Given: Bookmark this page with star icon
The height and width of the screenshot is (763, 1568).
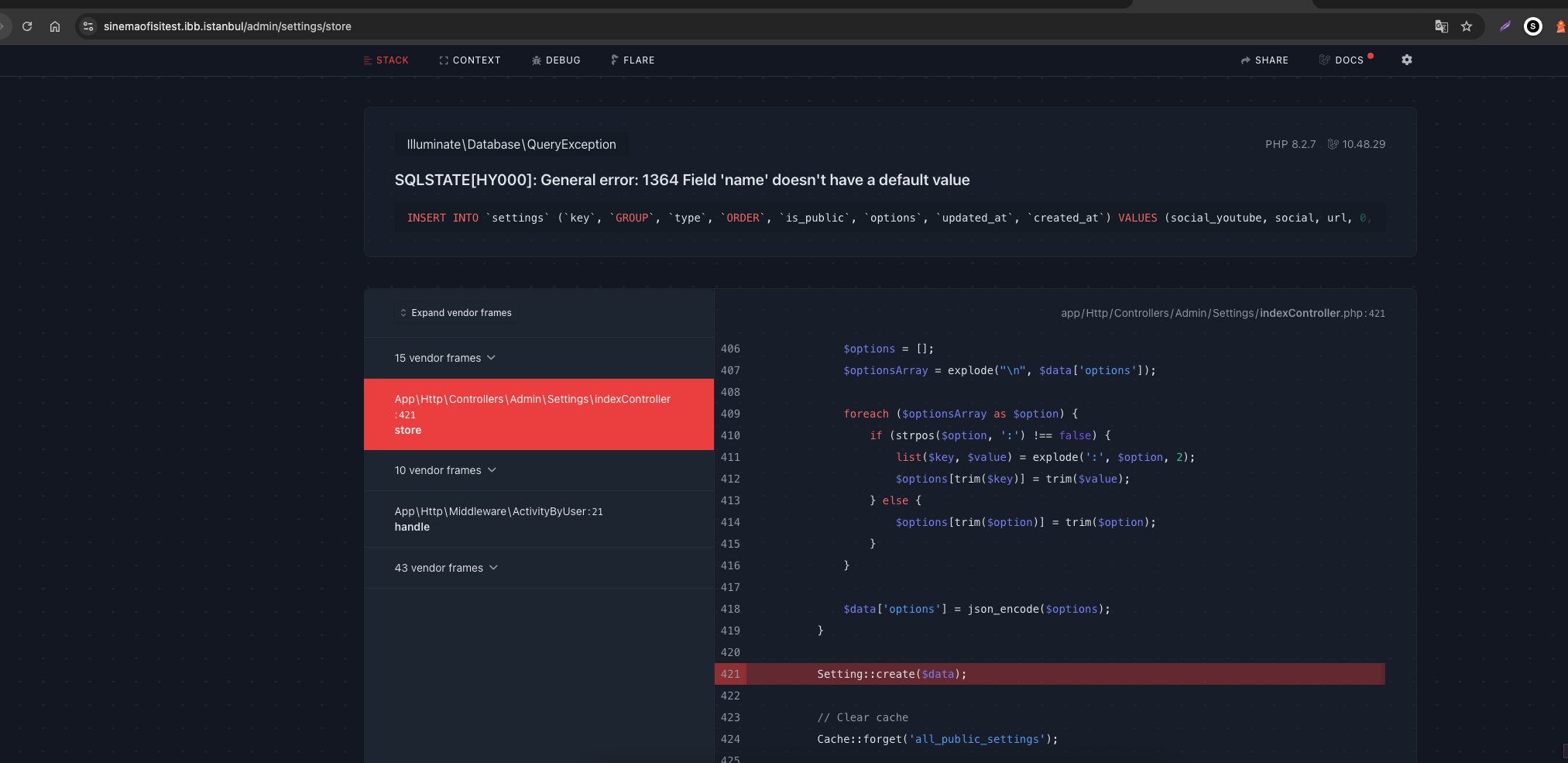Looking at the screenshot, I should pyautogui.click(x=1467, y=26).
